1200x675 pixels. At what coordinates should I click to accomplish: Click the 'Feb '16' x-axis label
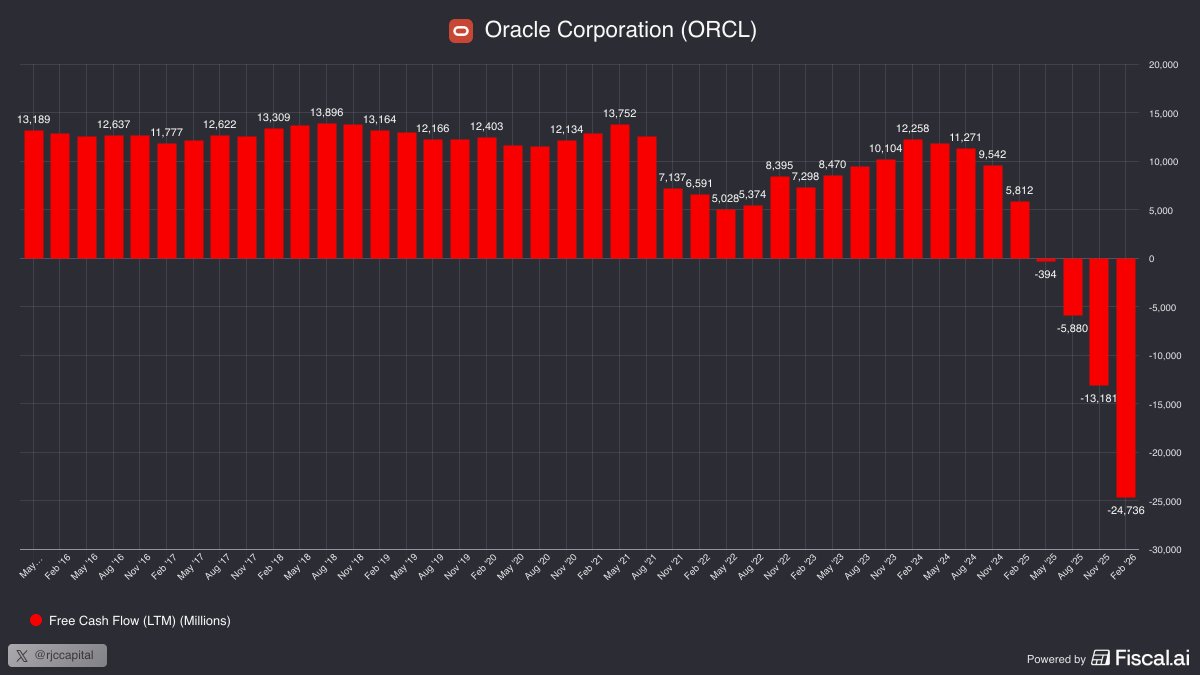pyautogui.click(x=56, y=568)
